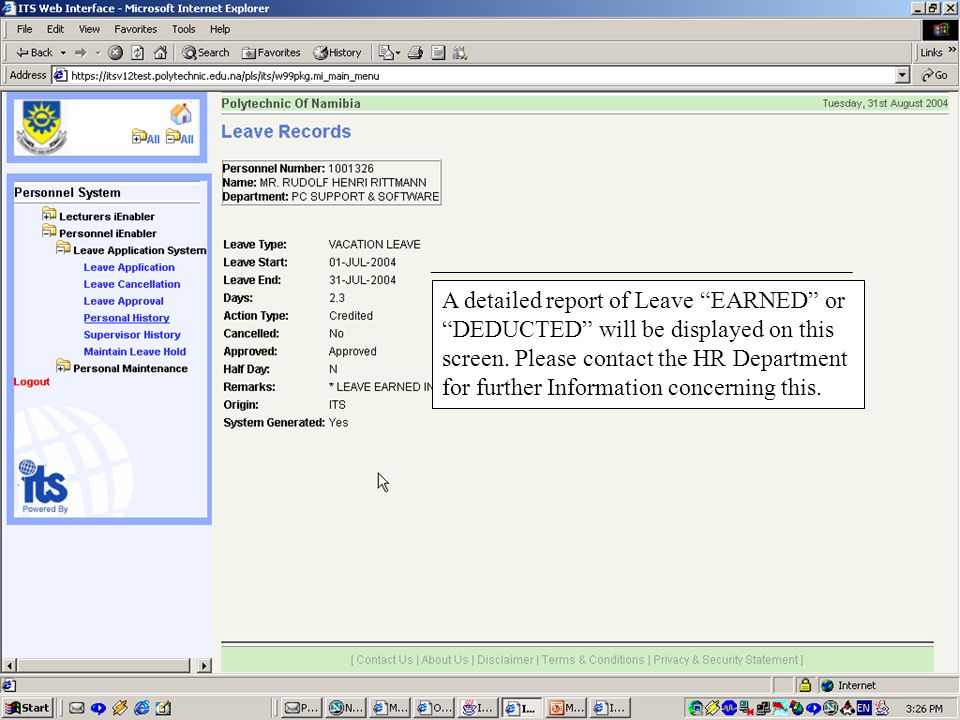
Task: Click the Forward arrow button
Action: point(80,53)
